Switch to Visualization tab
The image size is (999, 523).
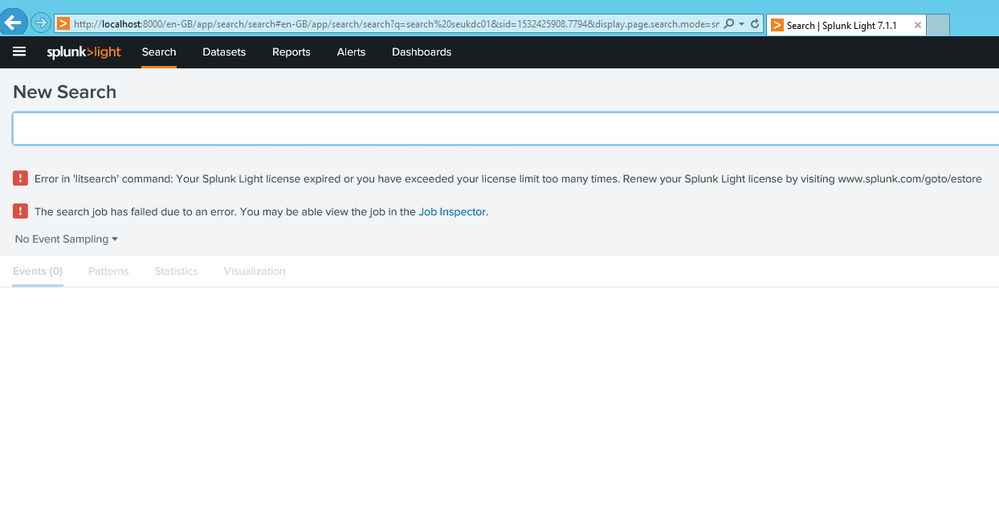coord(254,271)
